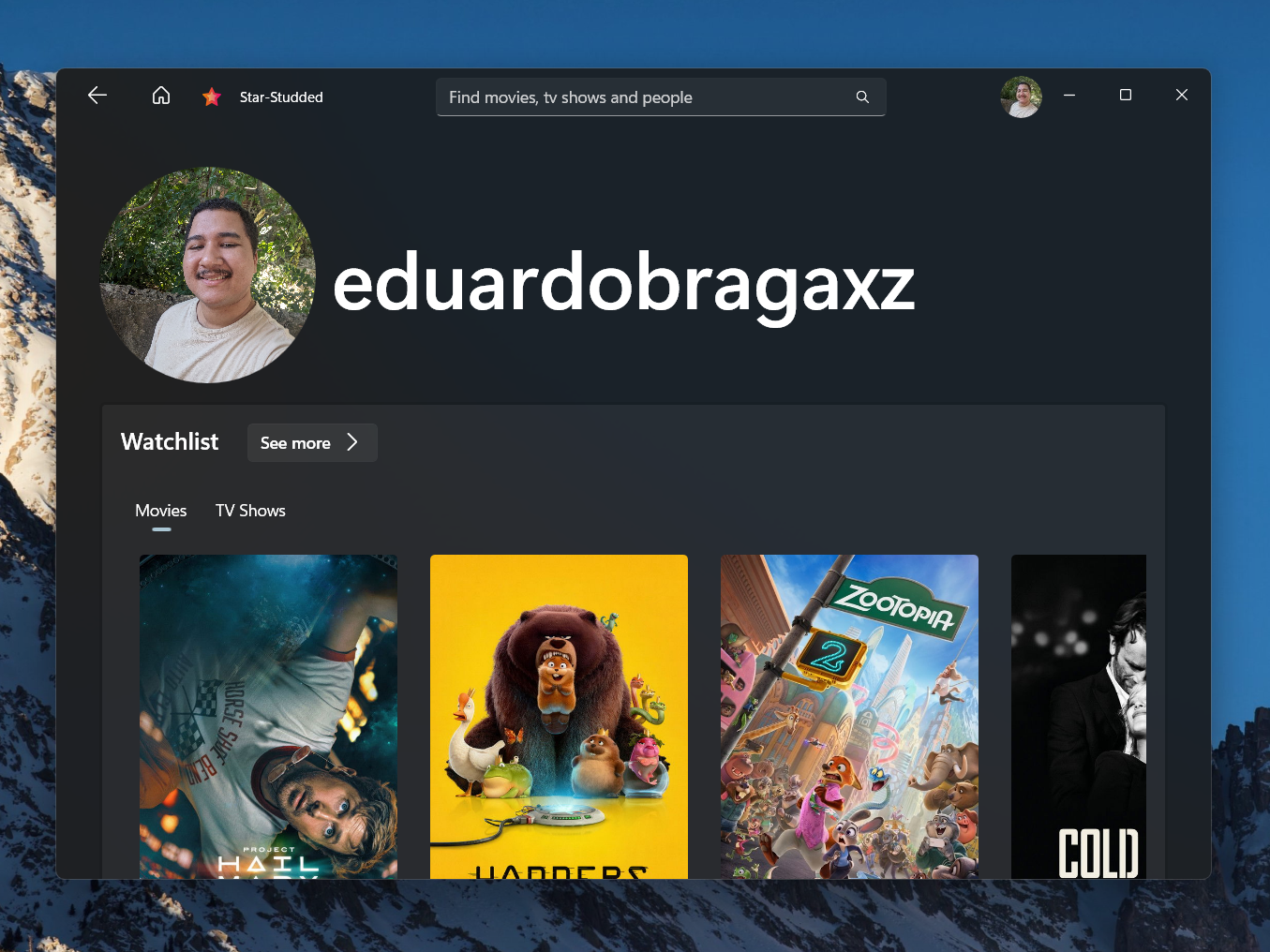Click the large circular profile picture
Image resolution: width=1270 pixels, height=952 pixels.
[207, 275]
